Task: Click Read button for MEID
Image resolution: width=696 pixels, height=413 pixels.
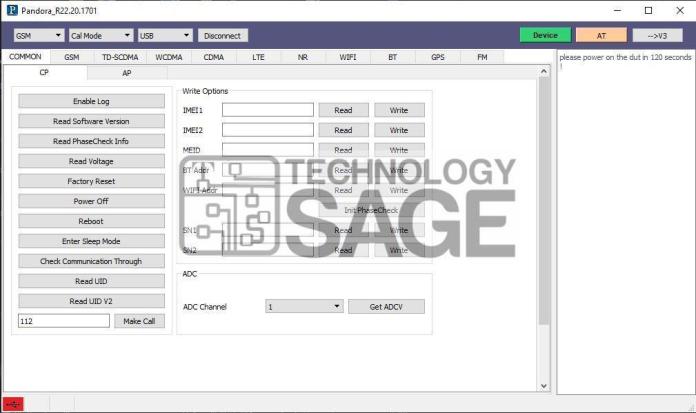Action: [x=344, y=150]
